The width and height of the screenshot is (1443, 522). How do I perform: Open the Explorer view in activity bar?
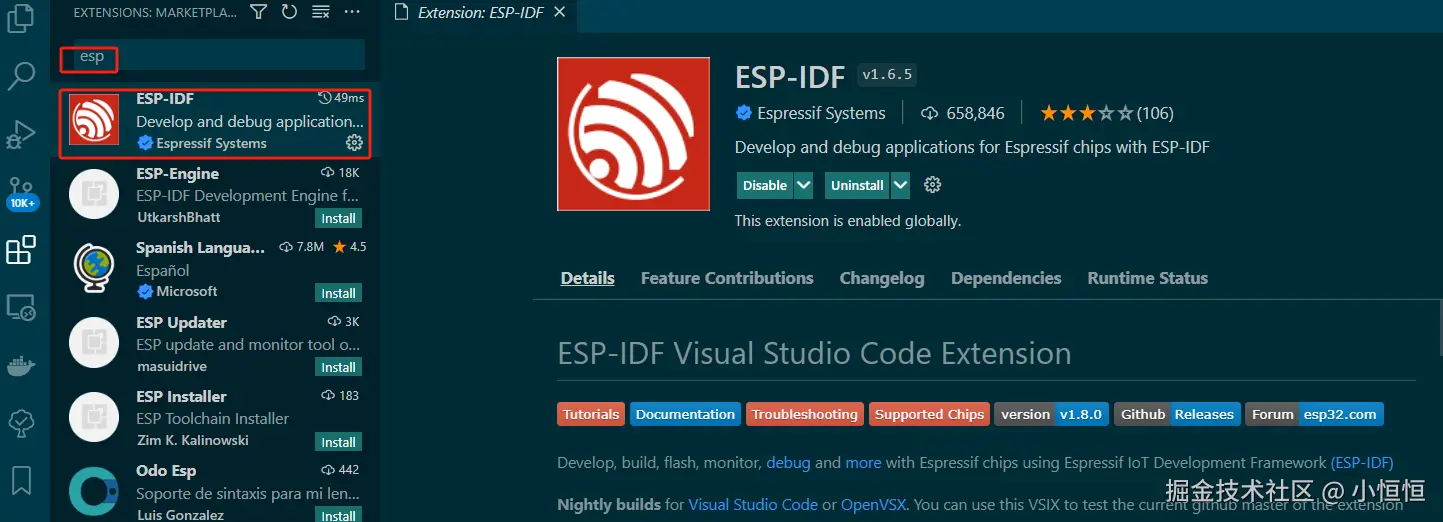click(x=21, y=17)
